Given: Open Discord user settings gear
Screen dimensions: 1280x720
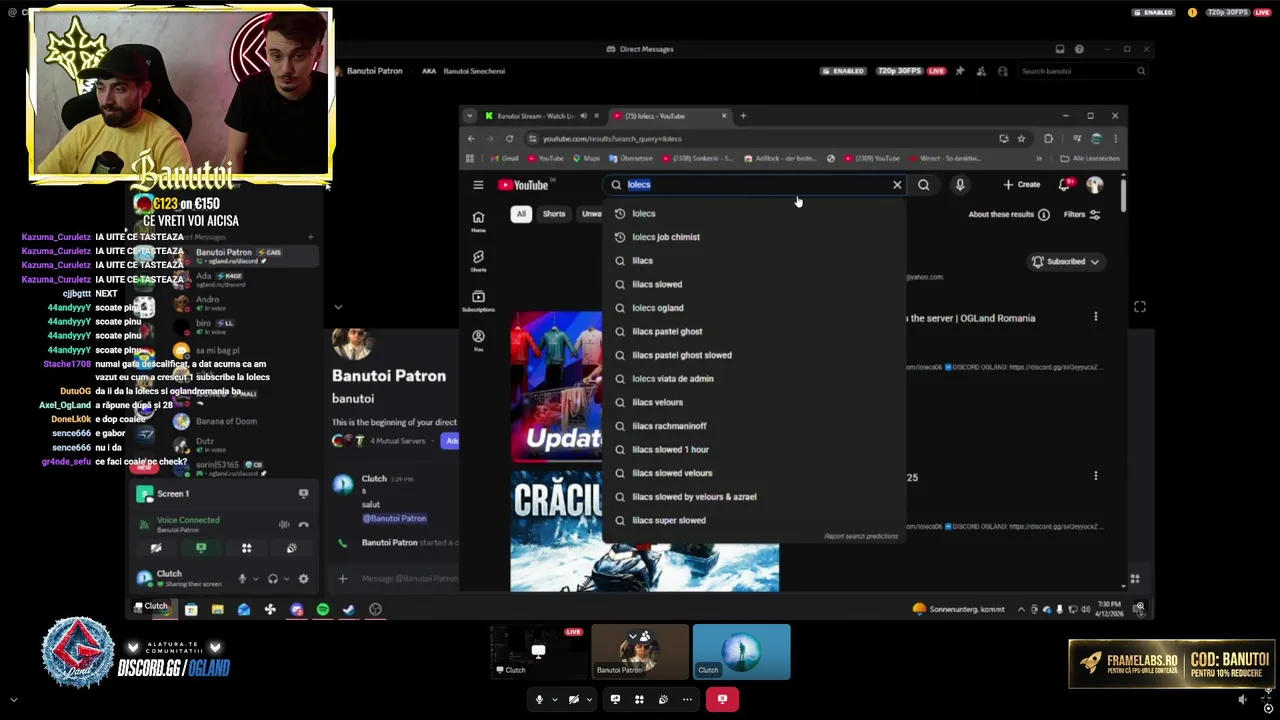Looking at the screenshot, I should tap(303, 578).
